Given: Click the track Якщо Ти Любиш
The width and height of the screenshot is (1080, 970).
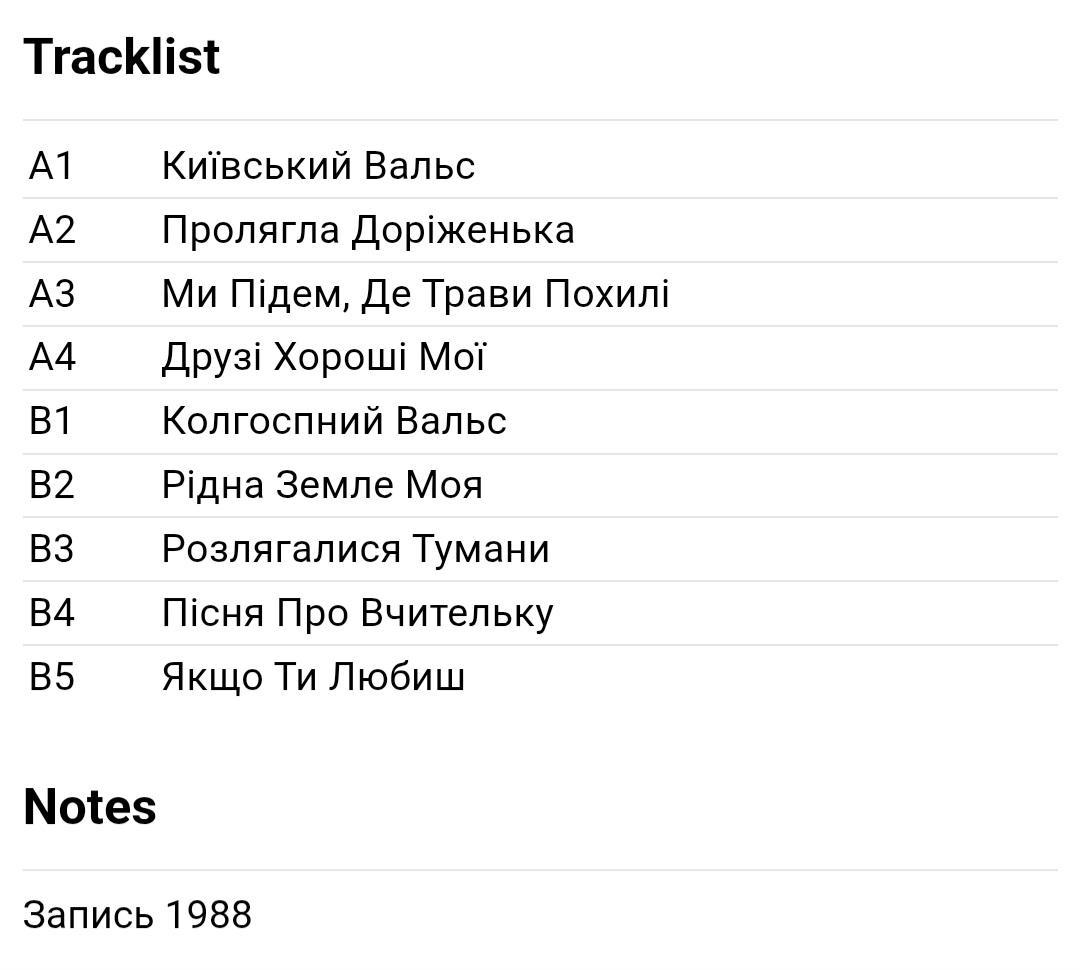Looking at the screenshot, I should [313, 677].
